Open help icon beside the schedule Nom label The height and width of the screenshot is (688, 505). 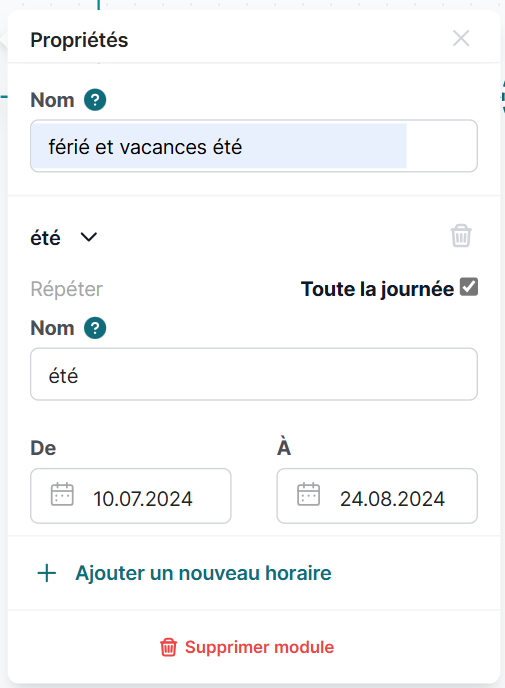click(x=95, y=328)
